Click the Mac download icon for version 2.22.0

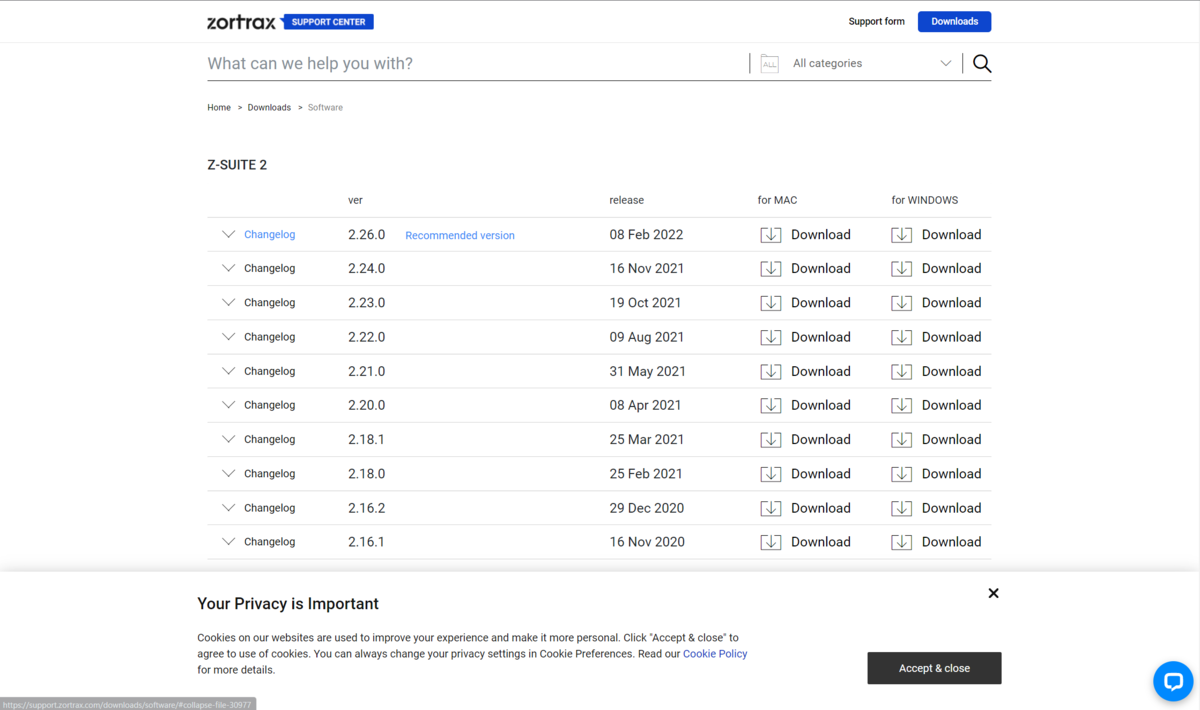click(x=771, y=337)
